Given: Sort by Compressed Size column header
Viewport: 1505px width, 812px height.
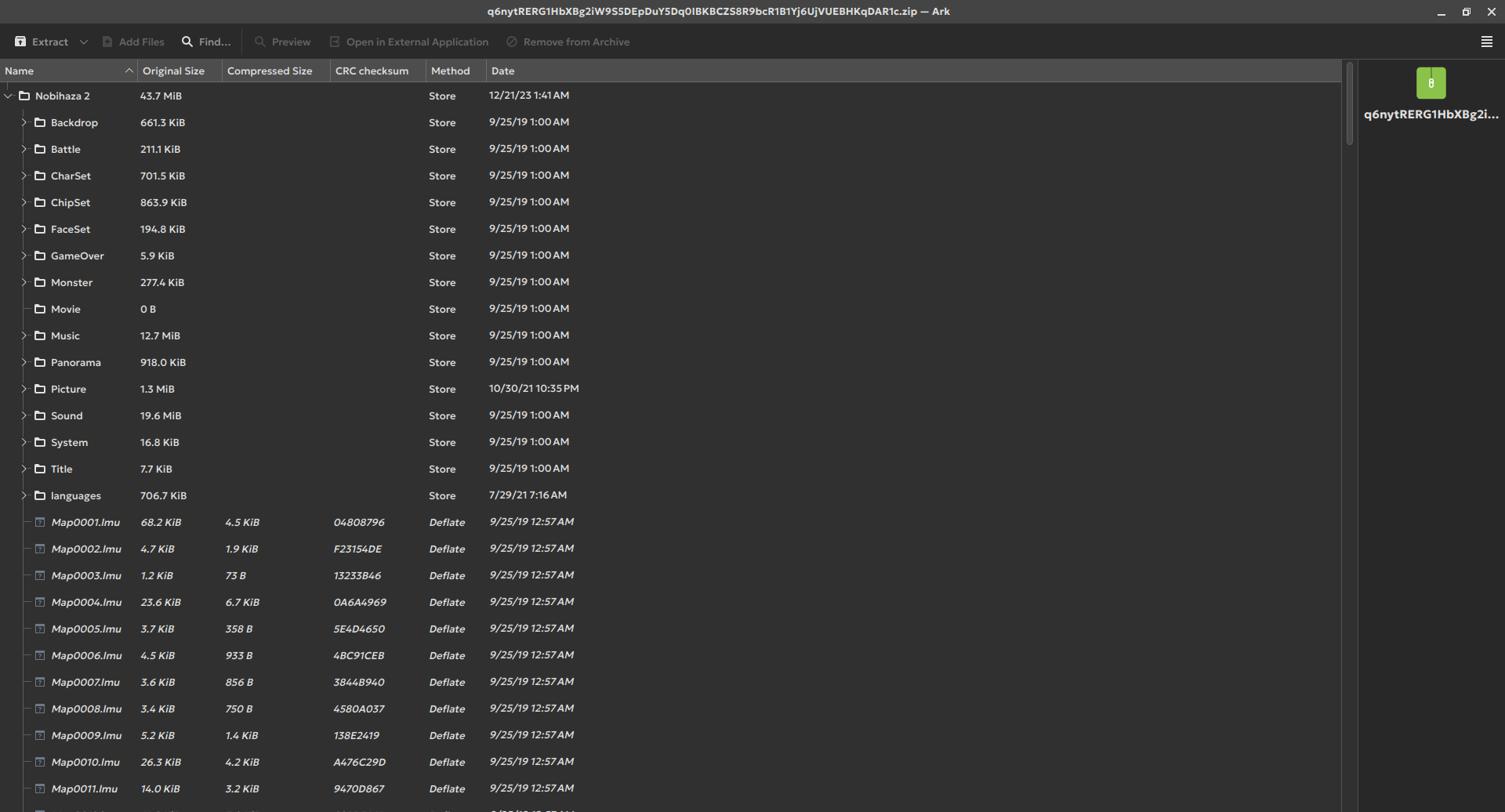Looking at the screenshot, I should 270,71.
